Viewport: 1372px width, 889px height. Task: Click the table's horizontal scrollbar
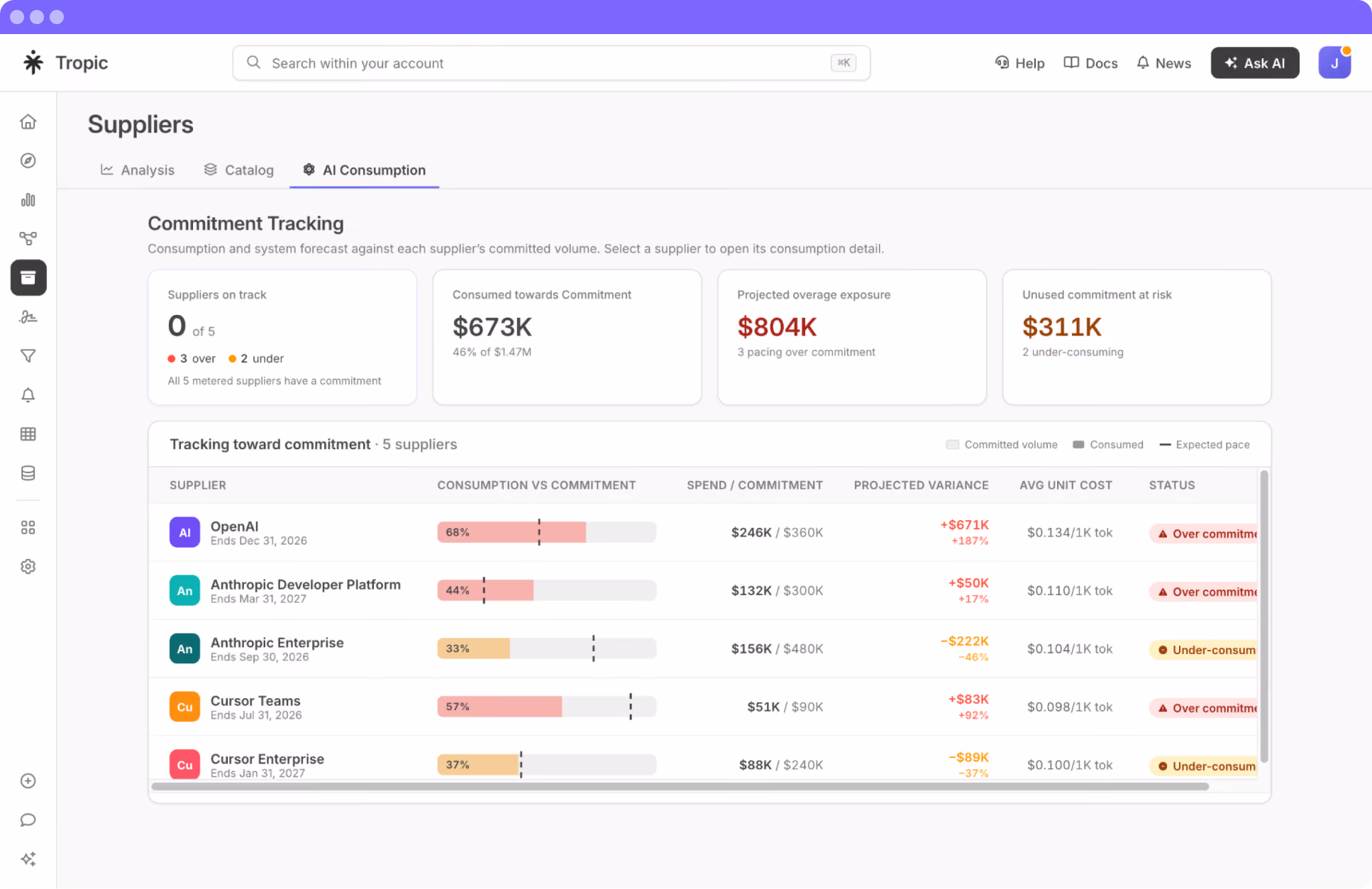pyautogui.click(x=680, y=786)
